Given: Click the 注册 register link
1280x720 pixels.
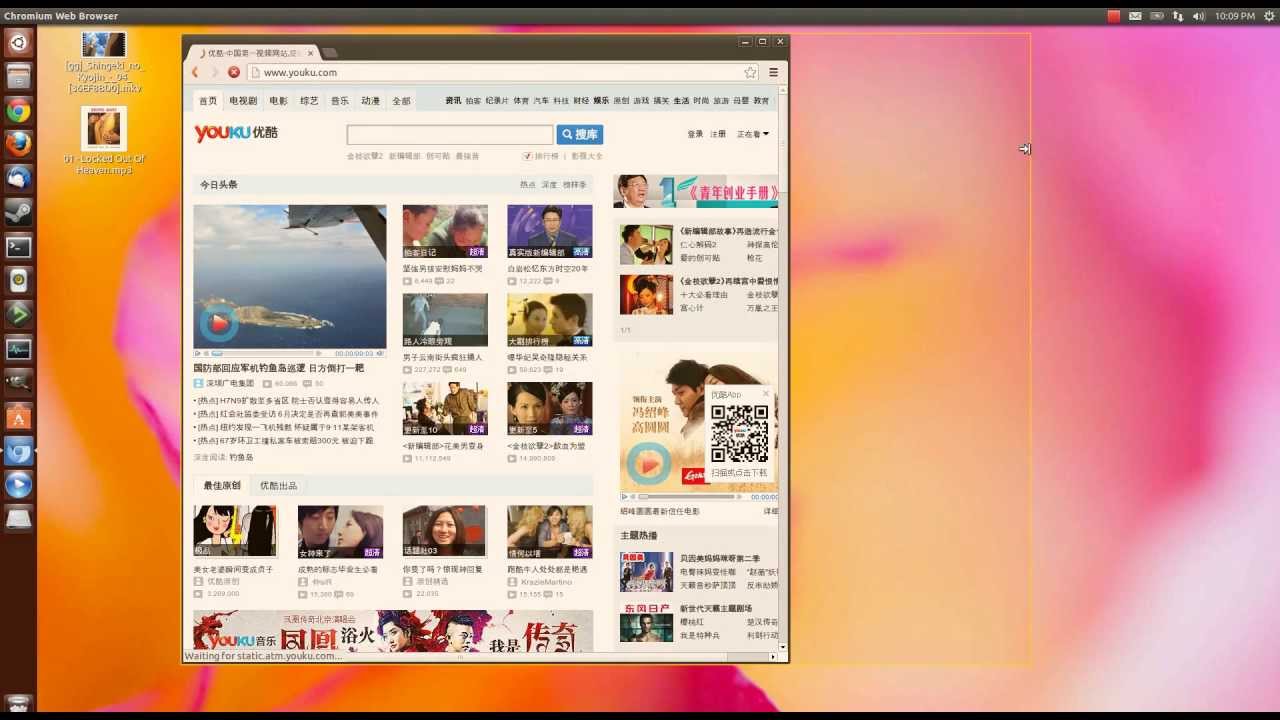Looking at the screenshot, I should [718, 134].
